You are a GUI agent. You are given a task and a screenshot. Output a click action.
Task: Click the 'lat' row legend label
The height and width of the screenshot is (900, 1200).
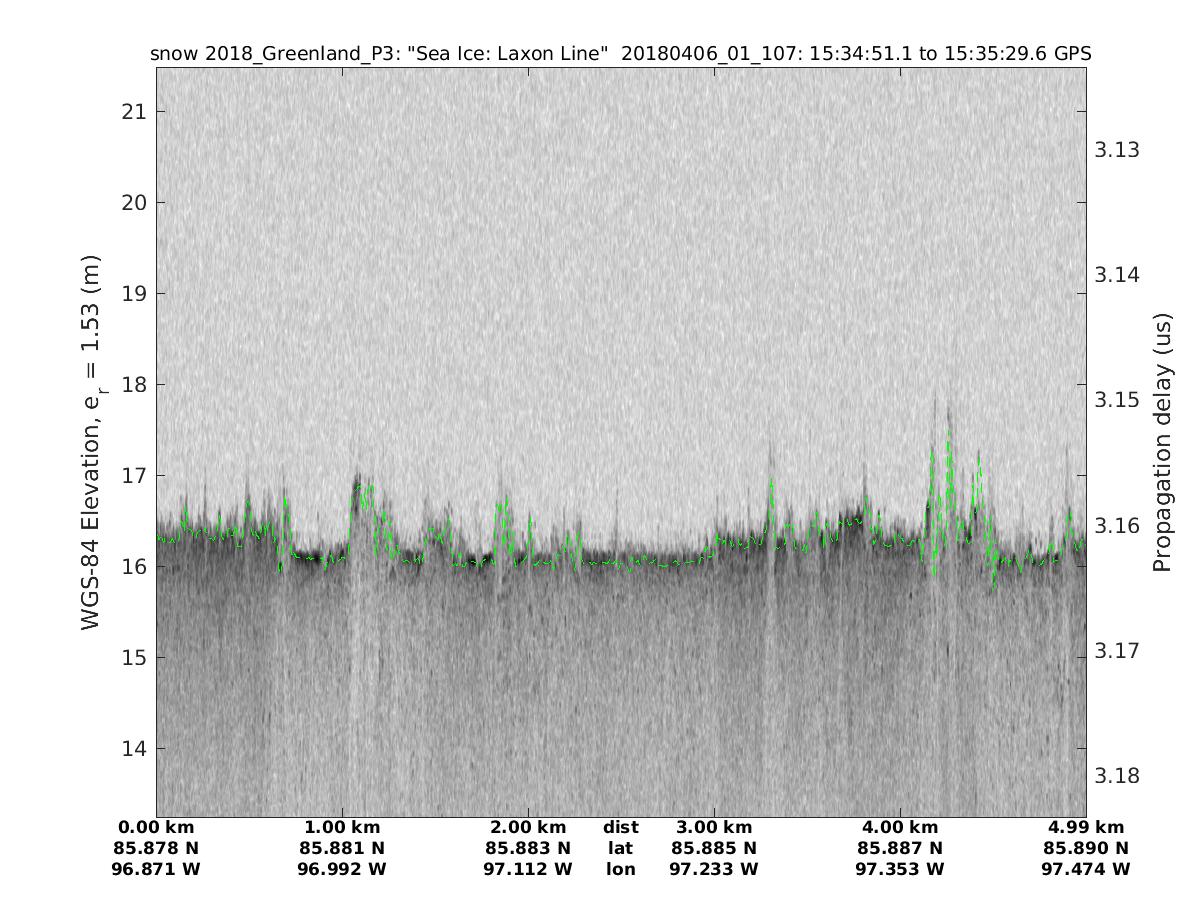[620, 848]
